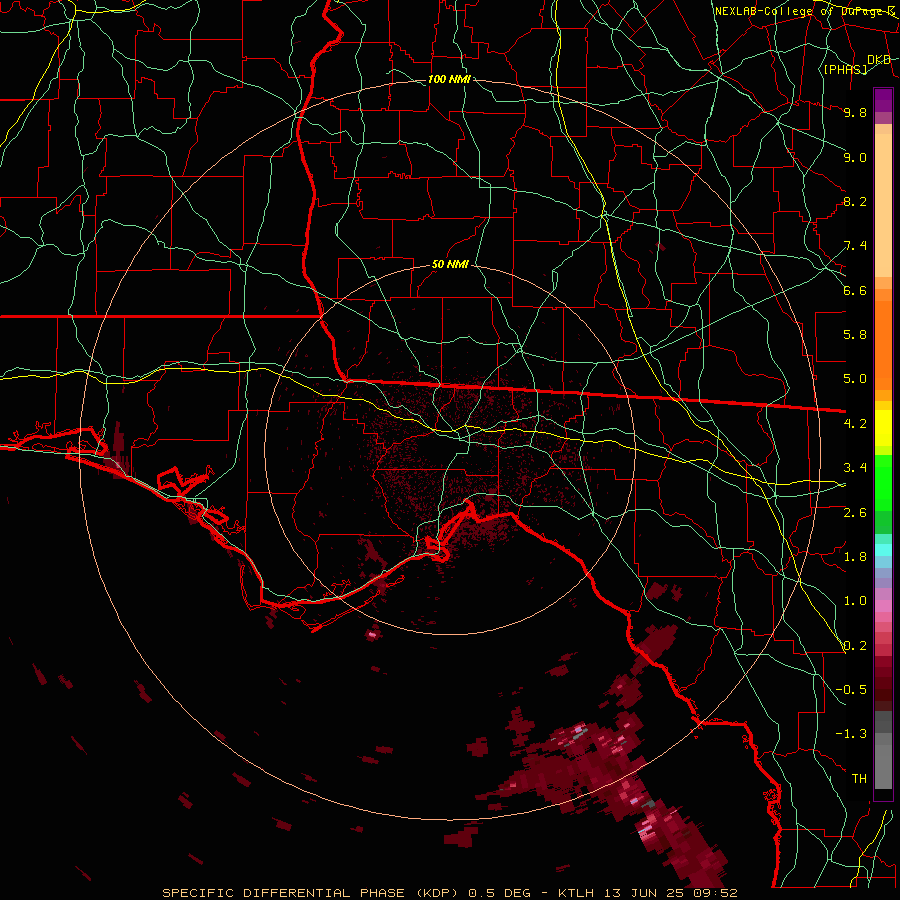This screenshot has width=900, height=900.
Task: Pick the orange color bar segment
Action: [x=883, y=344]
